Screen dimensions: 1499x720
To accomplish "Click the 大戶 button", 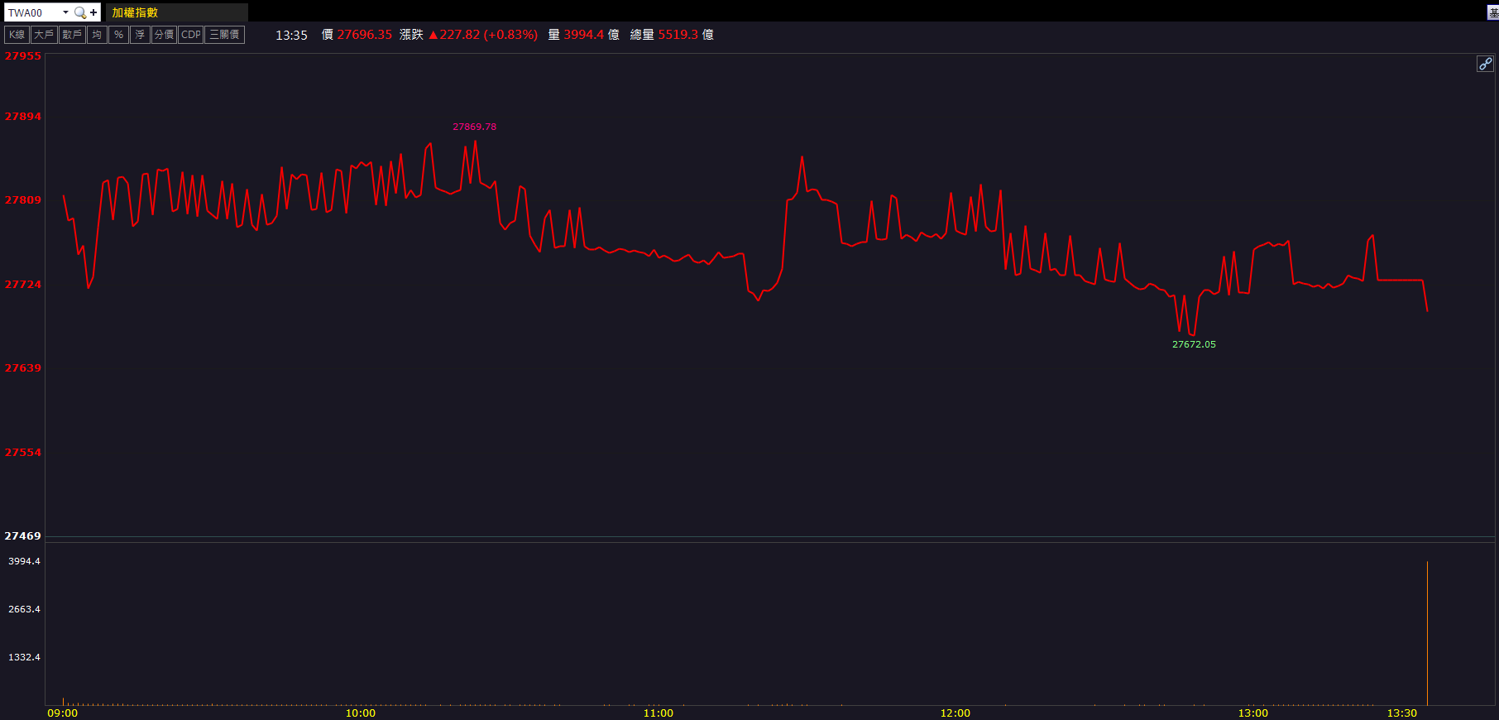I will [44, 35].
